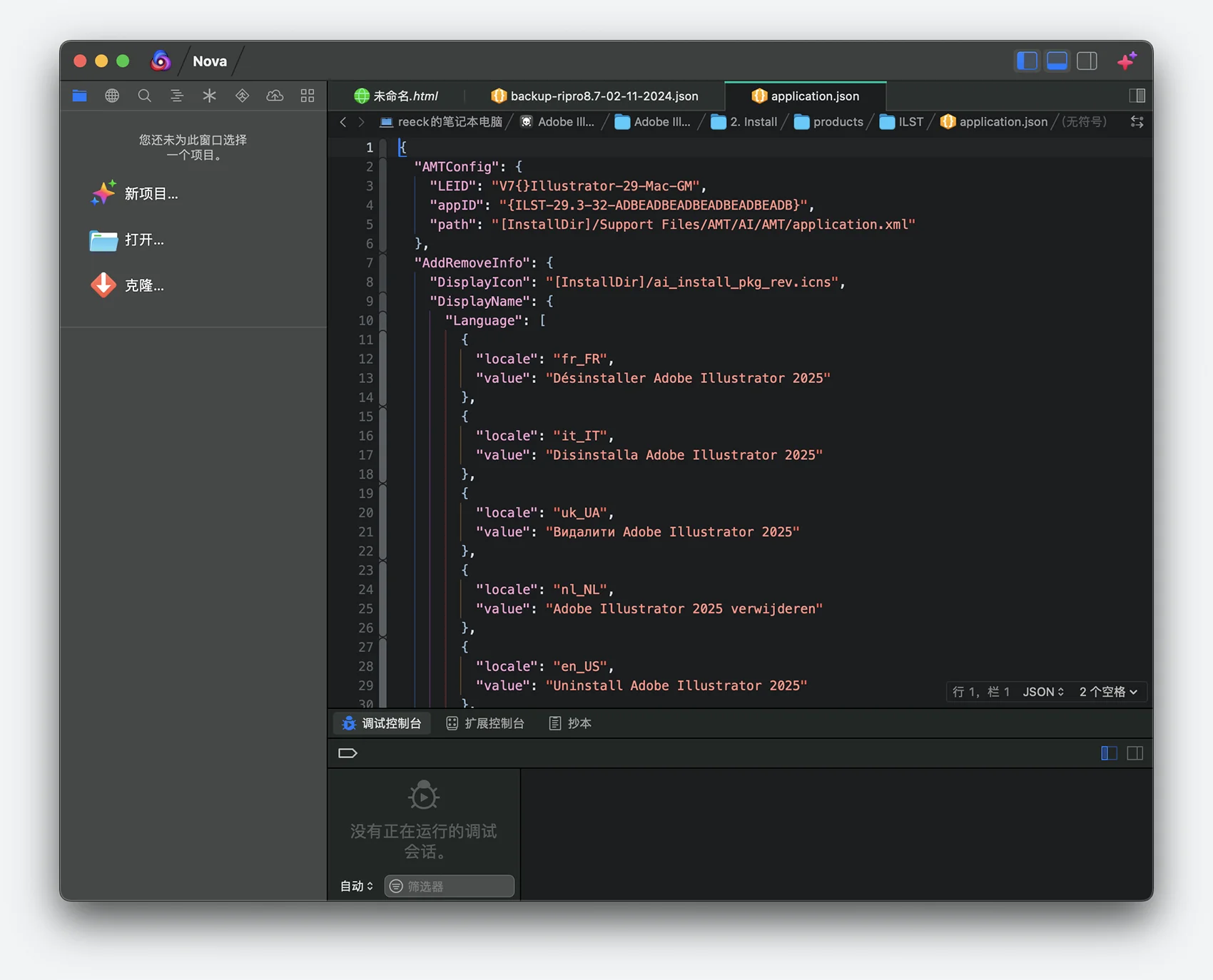Switch to the 未命名.html tab
Viewport: 1213px width, 980px height.
(397, 96)
